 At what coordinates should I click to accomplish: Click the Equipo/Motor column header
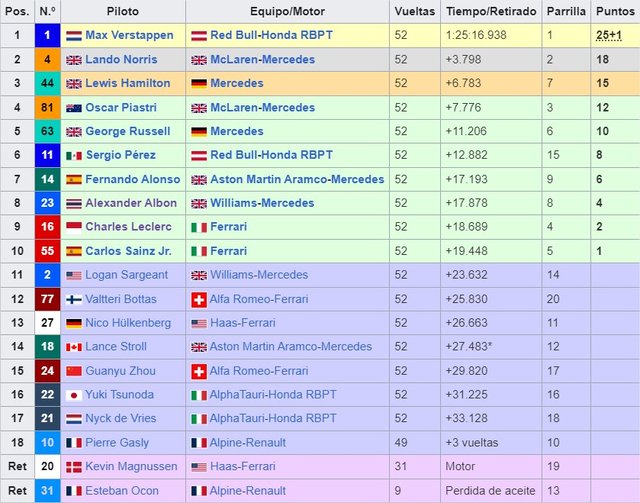click(x=287, y=11)
